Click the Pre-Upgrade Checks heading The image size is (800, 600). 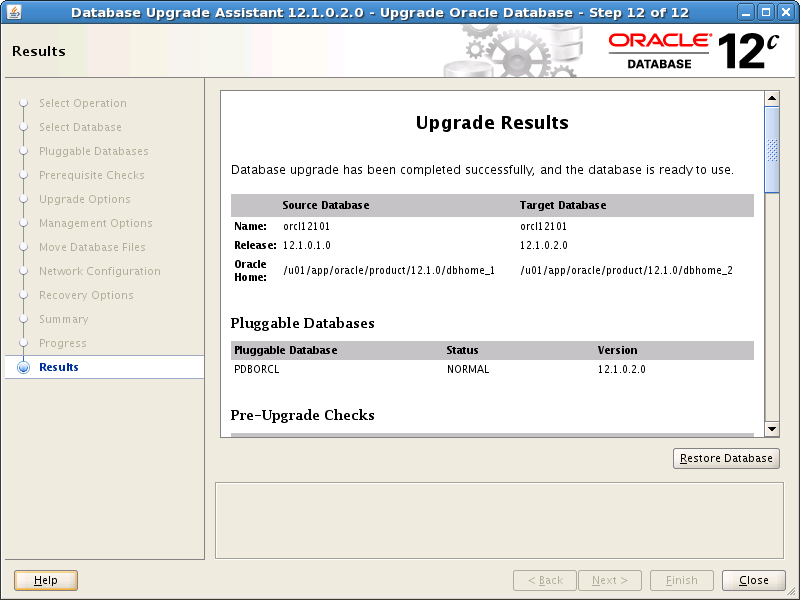[303, 415]
